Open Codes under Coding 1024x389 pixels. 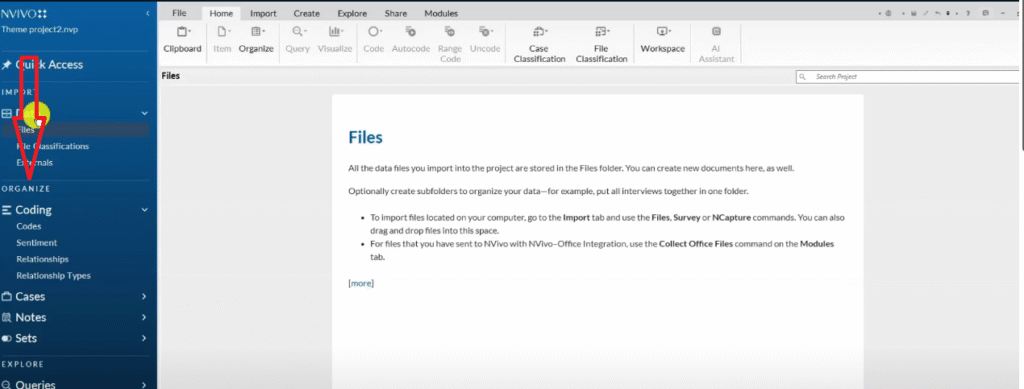pos(29,226)
